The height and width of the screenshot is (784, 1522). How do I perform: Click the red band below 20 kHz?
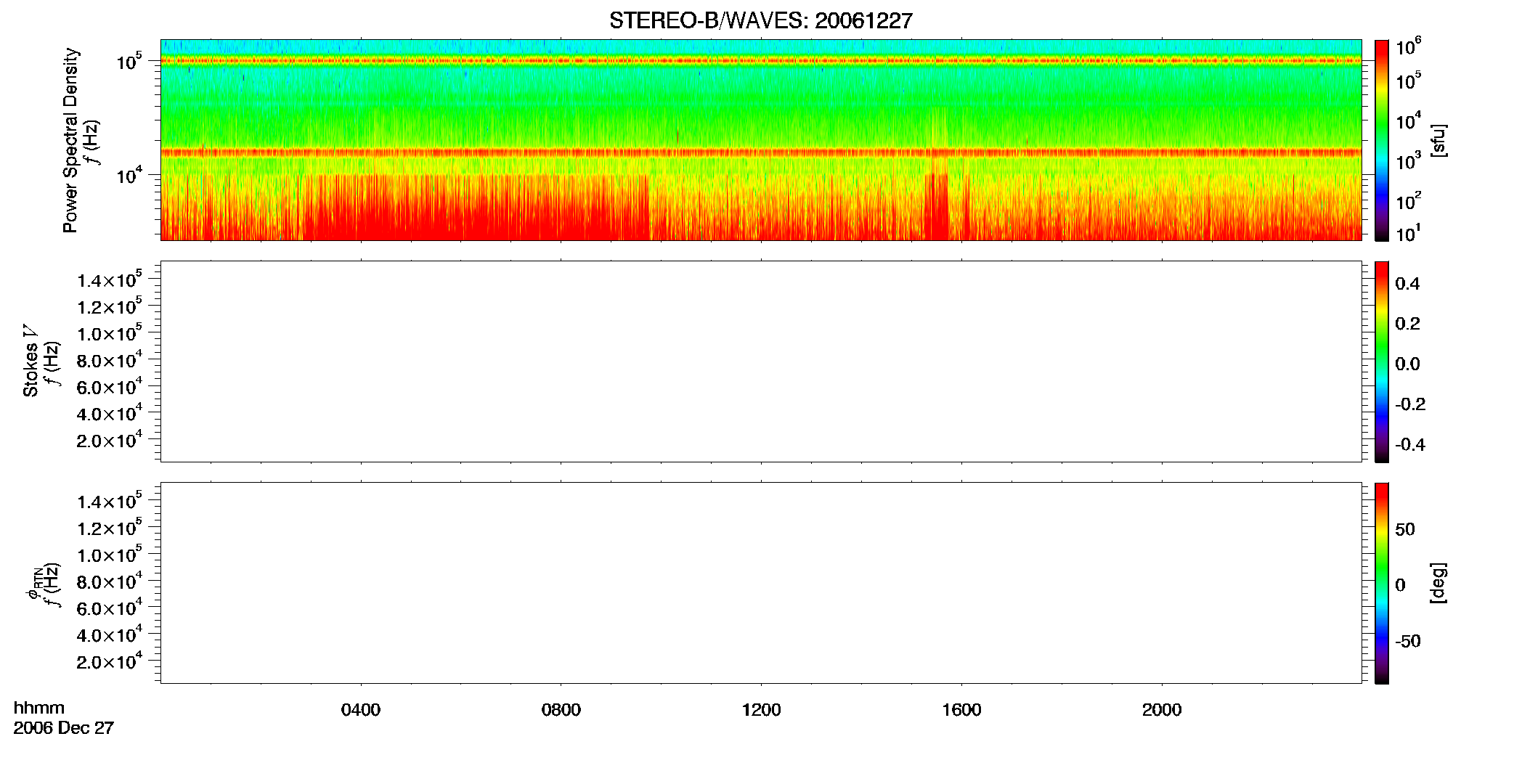point(760,152)
